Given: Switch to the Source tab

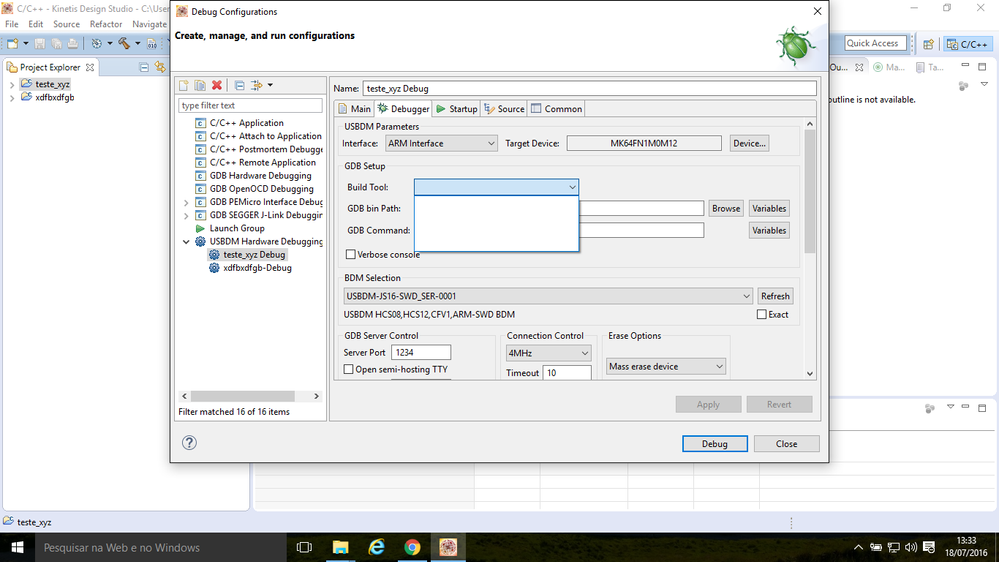Looking at the screenshot, I should pos(504,109).
